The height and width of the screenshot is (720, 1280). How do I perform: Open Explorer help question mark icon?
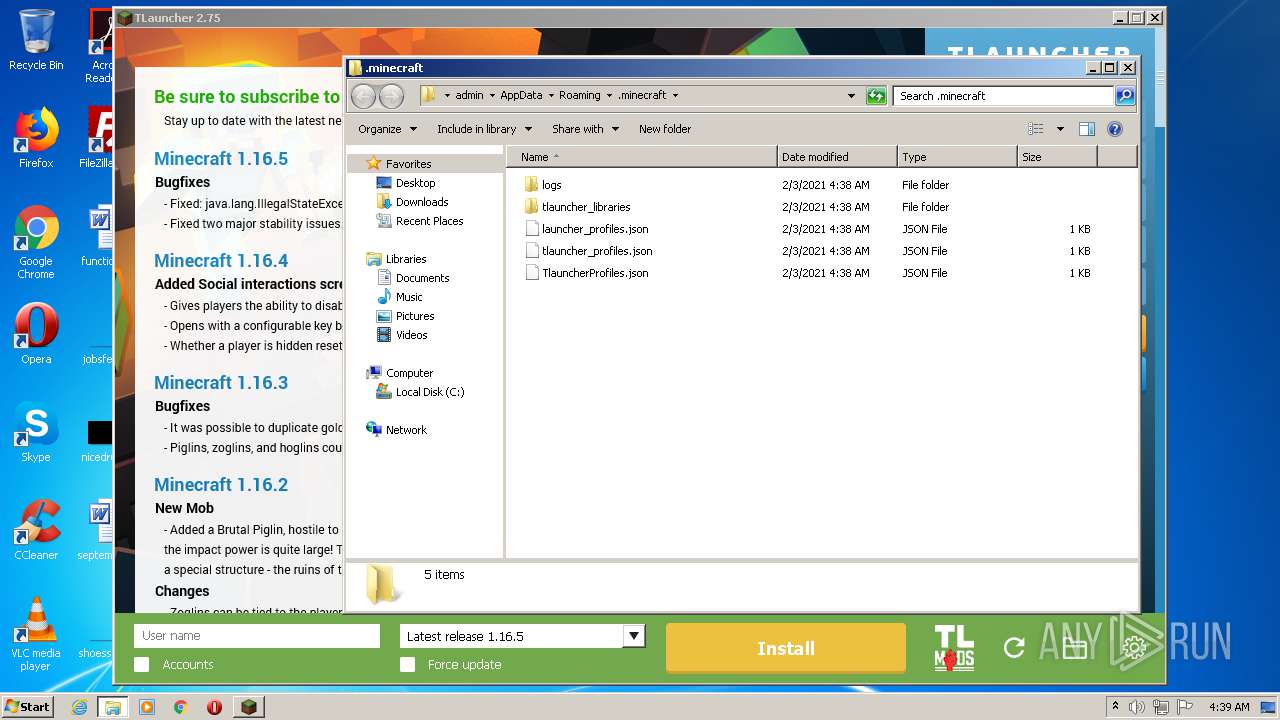[1115, 129]
